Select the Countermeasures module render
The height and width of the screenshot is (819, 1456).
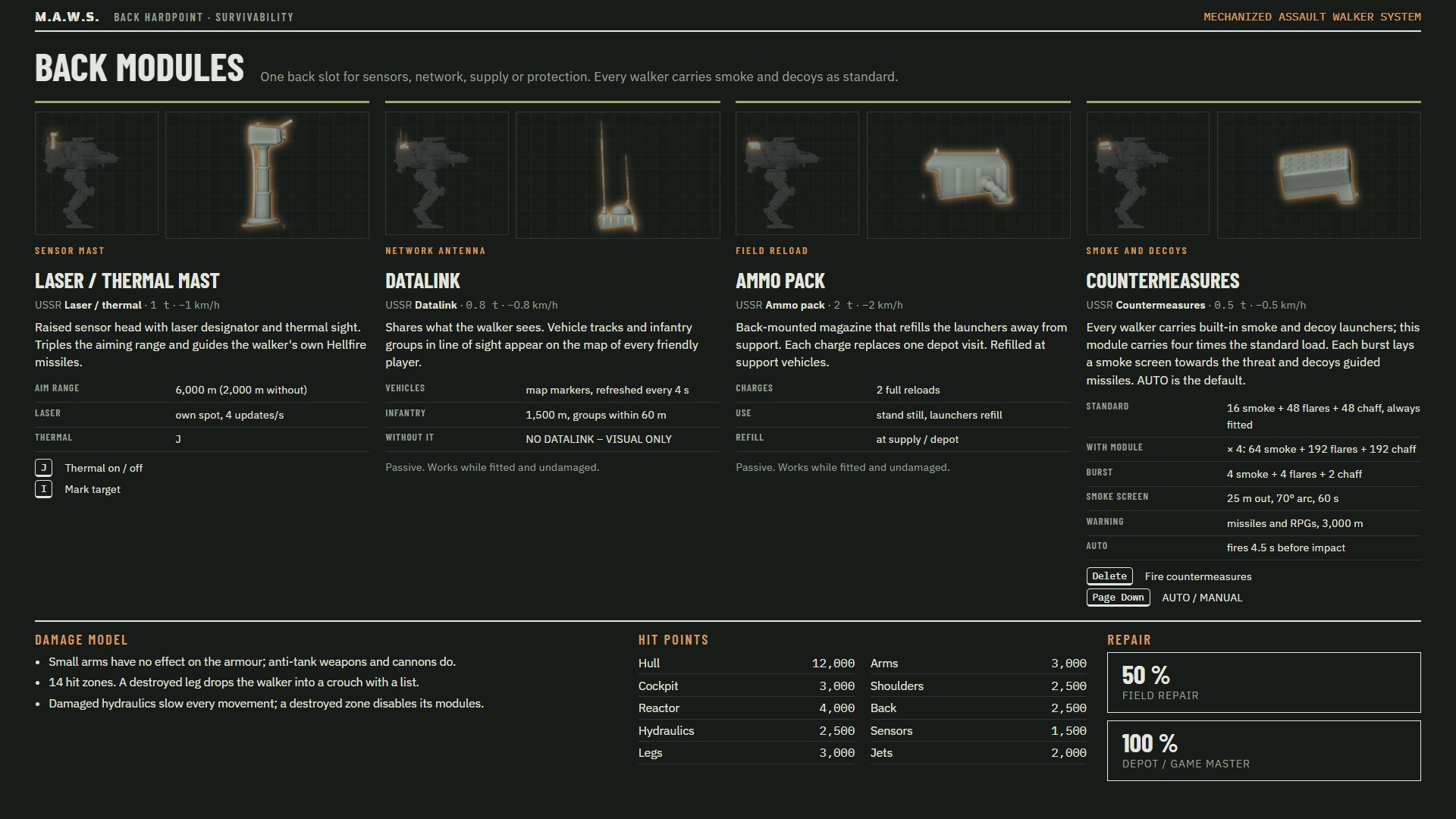point(1319,175)
